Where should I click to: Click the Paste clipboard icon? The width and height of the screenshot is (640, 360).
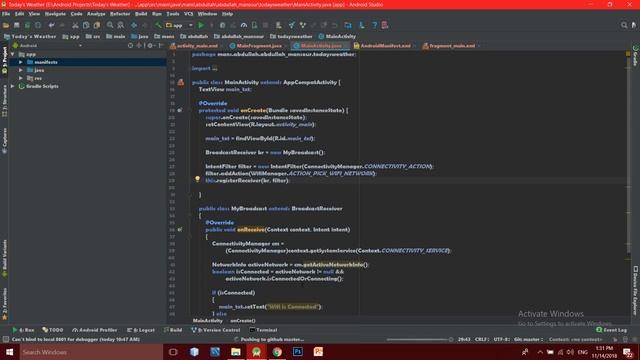(x=97, y=25)
